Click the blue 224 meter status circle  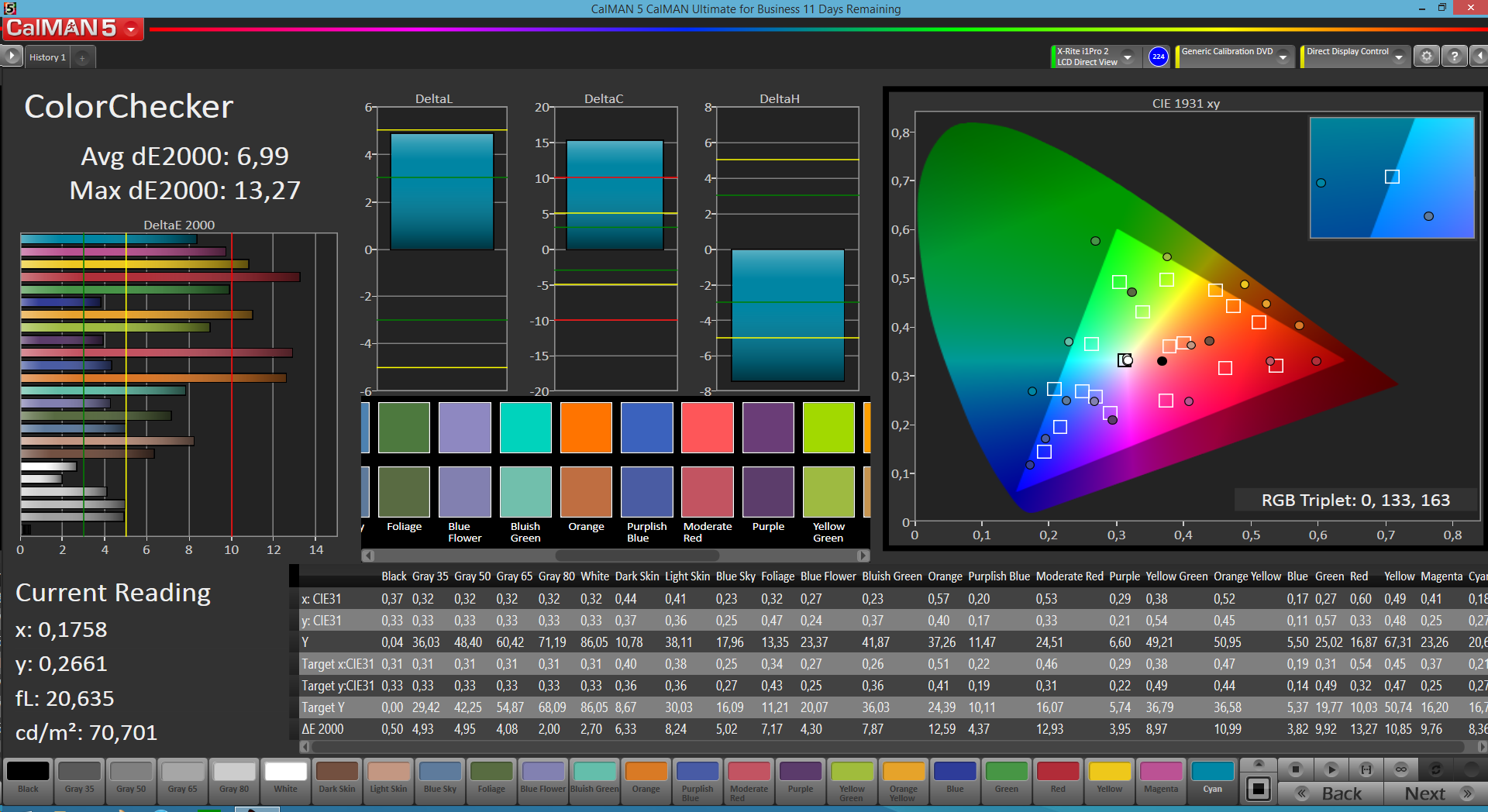click(x=1158, y=57)
